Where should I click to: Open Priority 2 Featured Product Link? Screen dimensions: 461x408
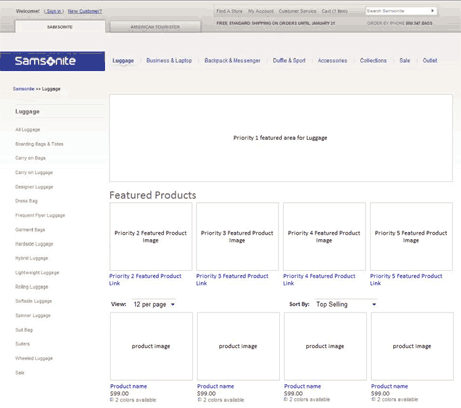click(x=145, y=280)
